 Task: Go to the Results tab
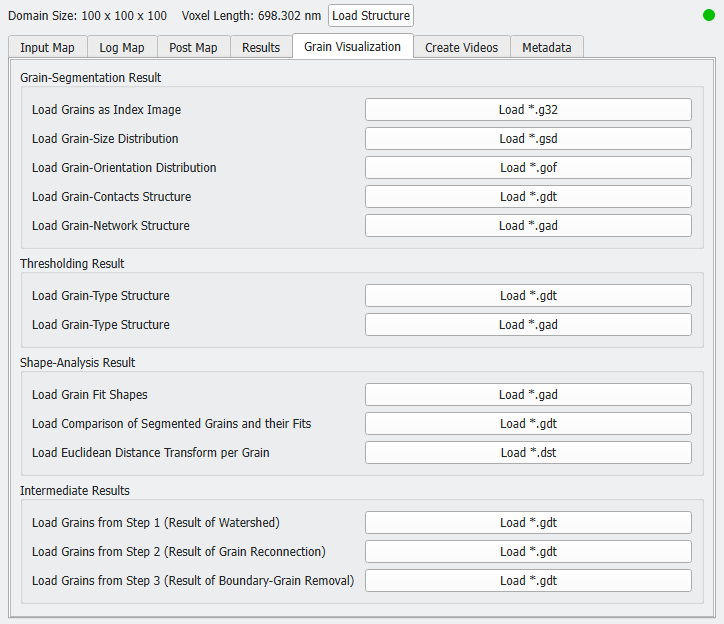click(x=261, y=48)
